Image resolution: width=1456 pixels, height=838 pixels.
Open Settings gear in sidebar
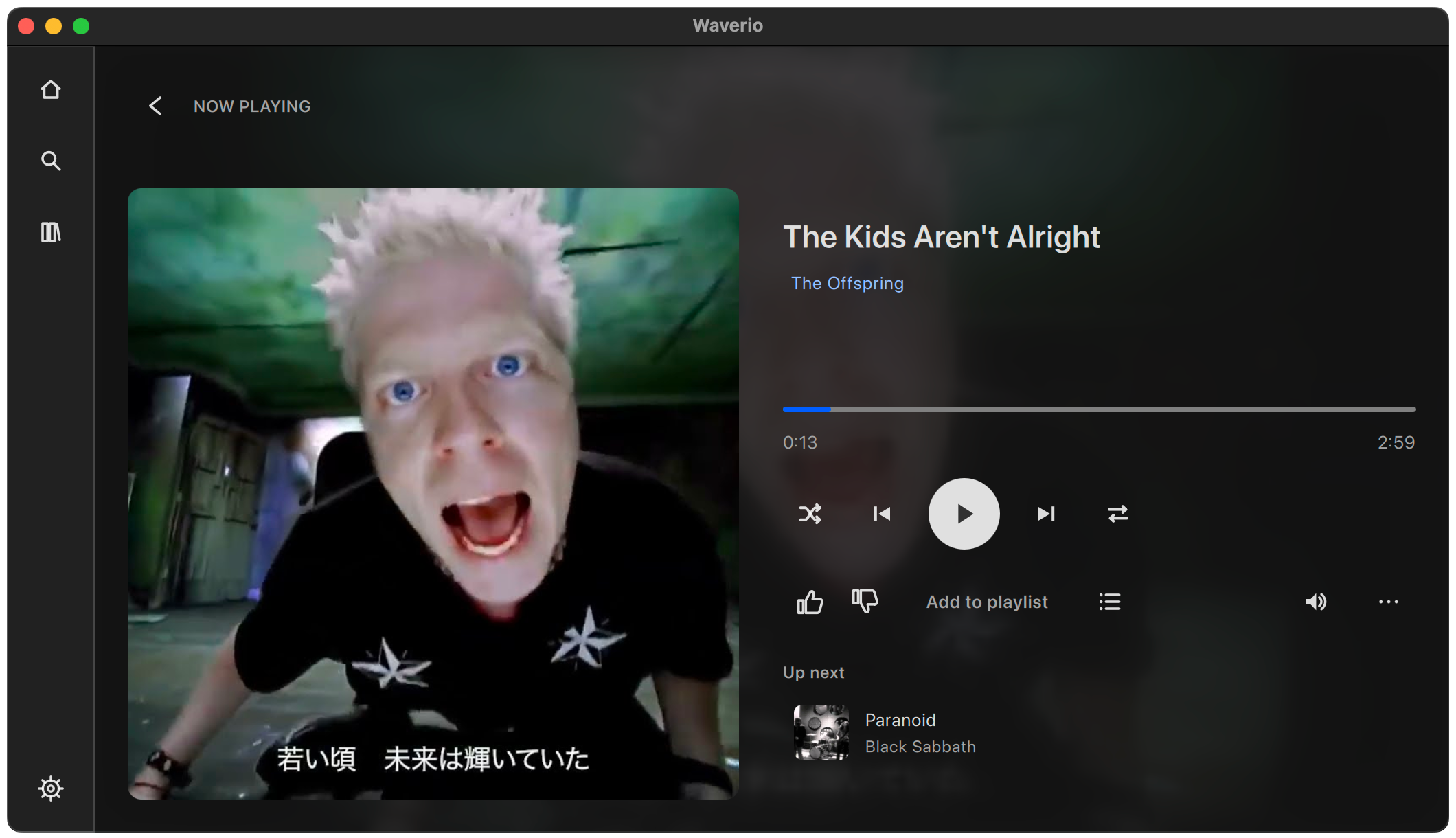click(x=51, y=788)
